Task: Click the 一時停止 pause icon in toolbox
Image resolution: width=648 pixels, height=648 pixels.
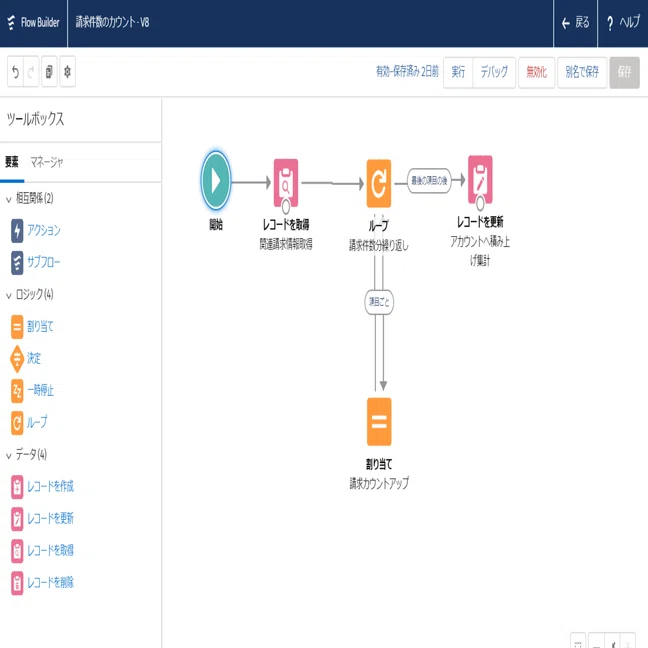Action: pos(17,391)
